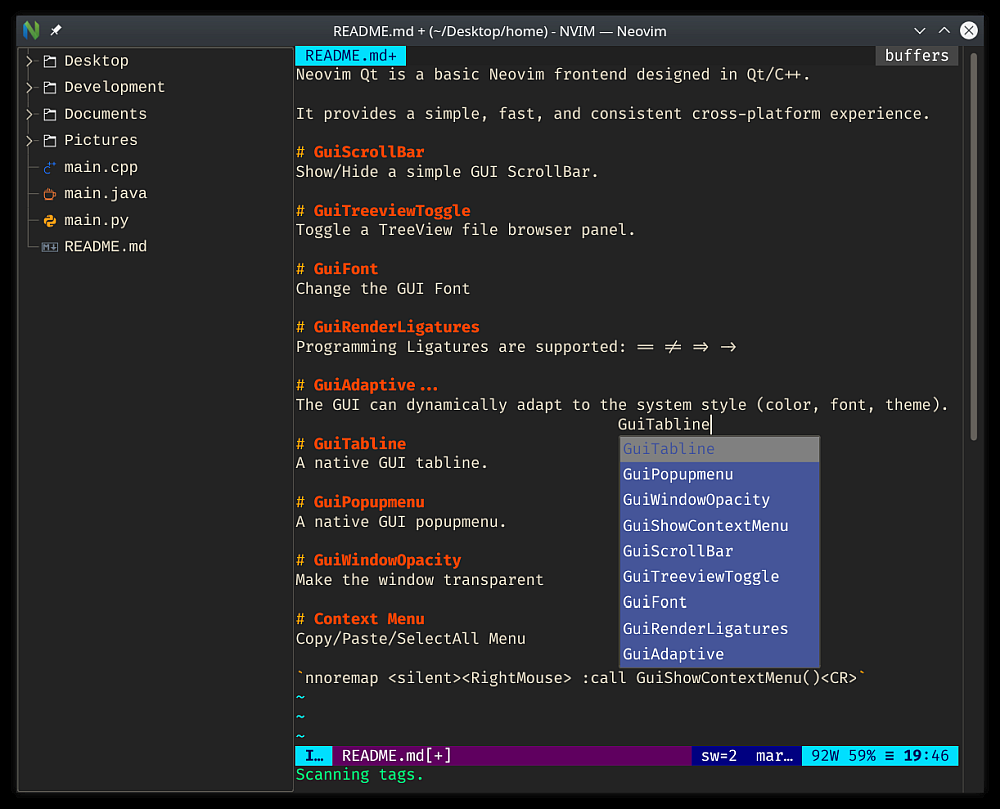
Task: Choose GuiRenderLigatures in completion popup
Action: pyautogui.click(x=719, y=629)
